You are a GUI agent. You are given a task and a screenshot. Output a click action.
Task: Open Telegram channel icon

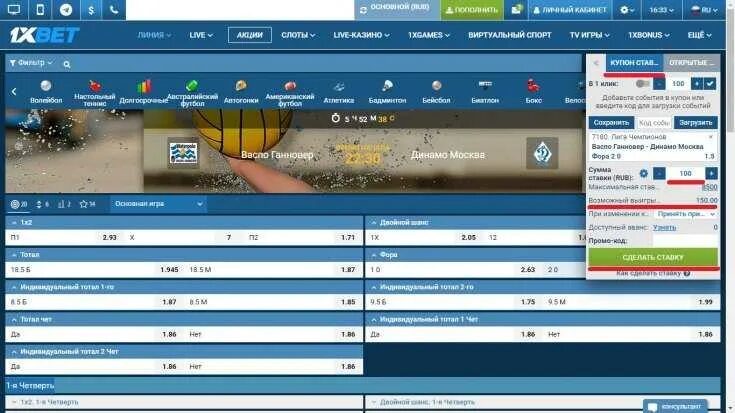pyautogui.click(x=66, y=9)
